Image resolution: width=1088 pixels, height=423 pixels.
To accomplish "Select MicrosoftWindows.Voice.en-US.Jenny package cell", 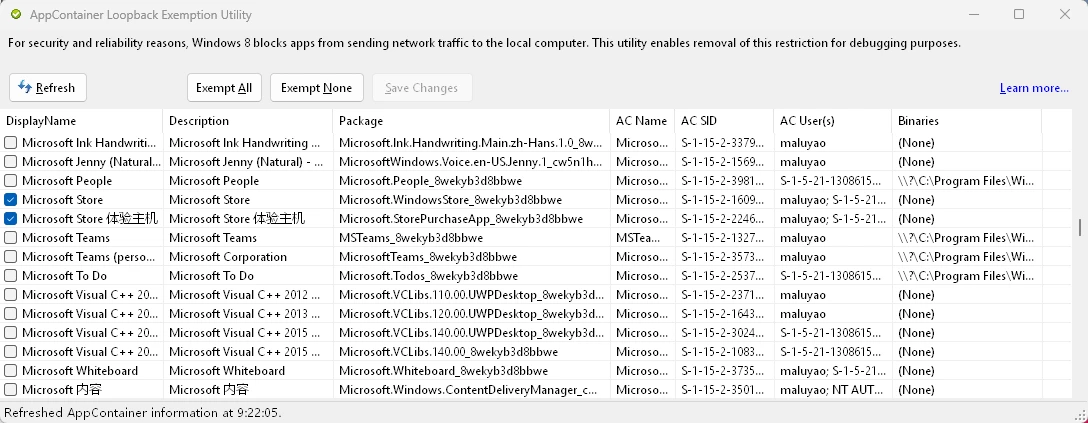I will point(471,162).
